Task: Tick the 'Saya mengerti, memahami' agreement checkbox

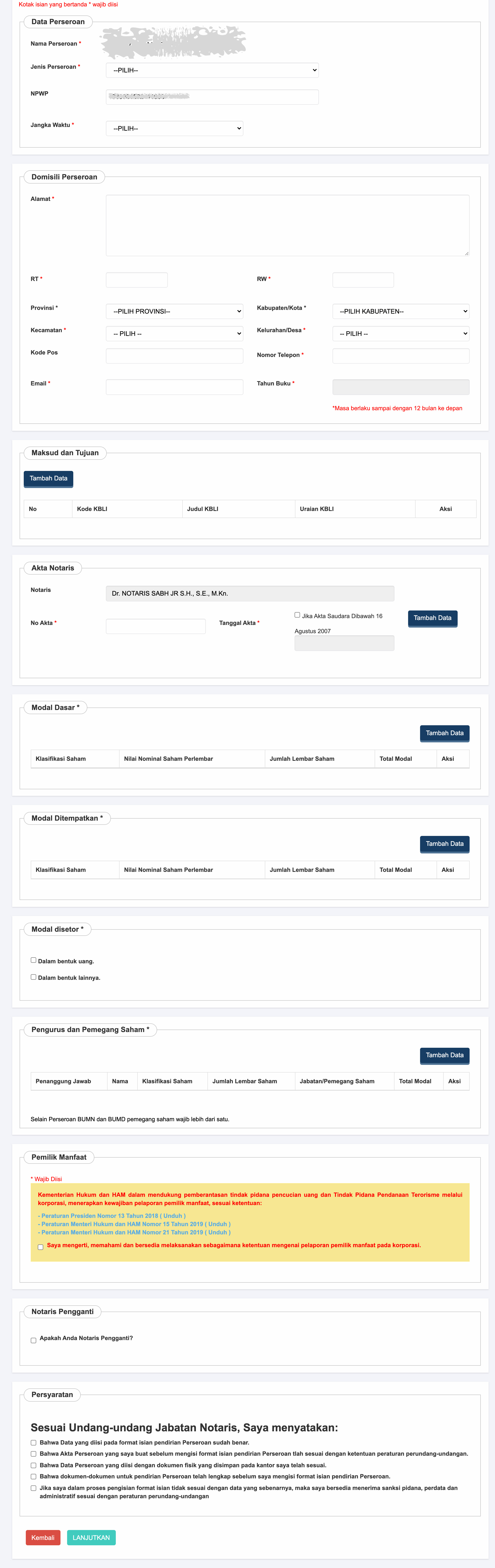Action: tap(40, 1247)
